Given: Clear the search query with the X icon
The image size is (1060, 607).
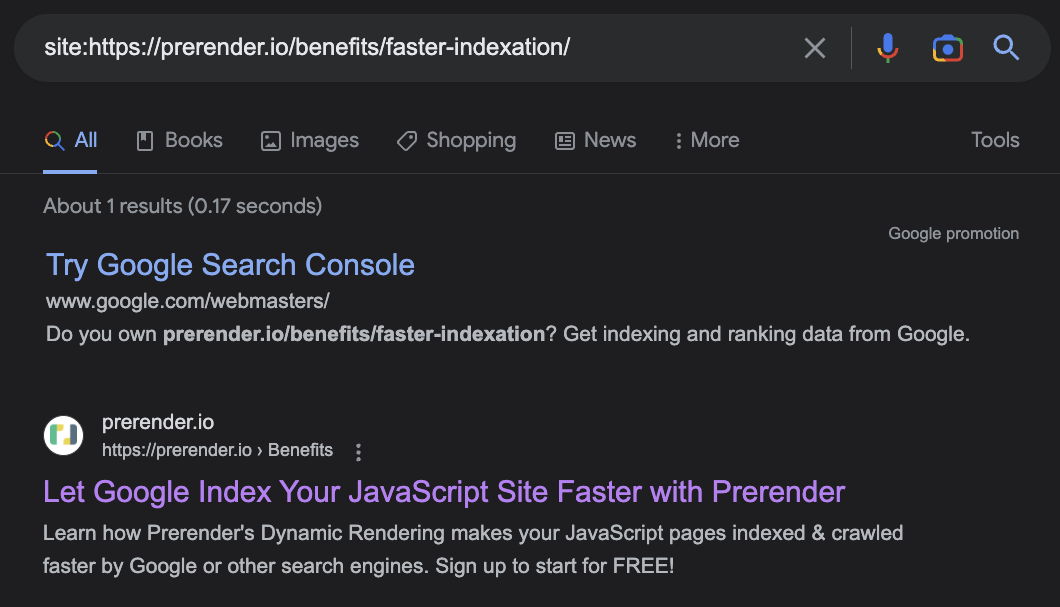Looking at the screenshot, I should point(815,48).
